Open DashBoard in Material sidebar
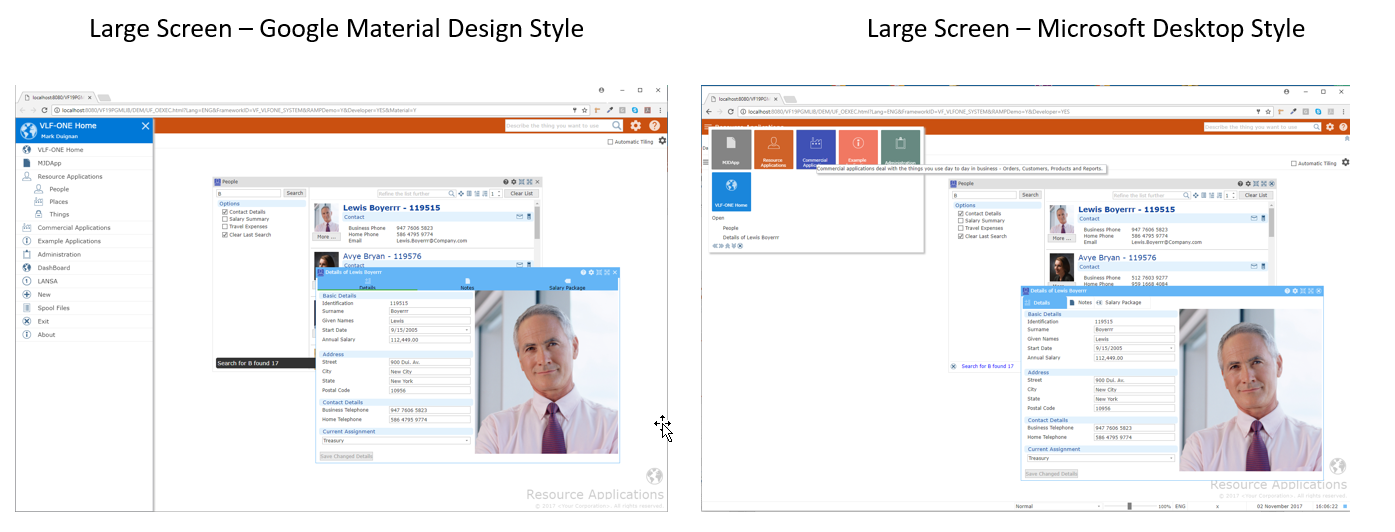1395x532 pixels. click(84, 268)
